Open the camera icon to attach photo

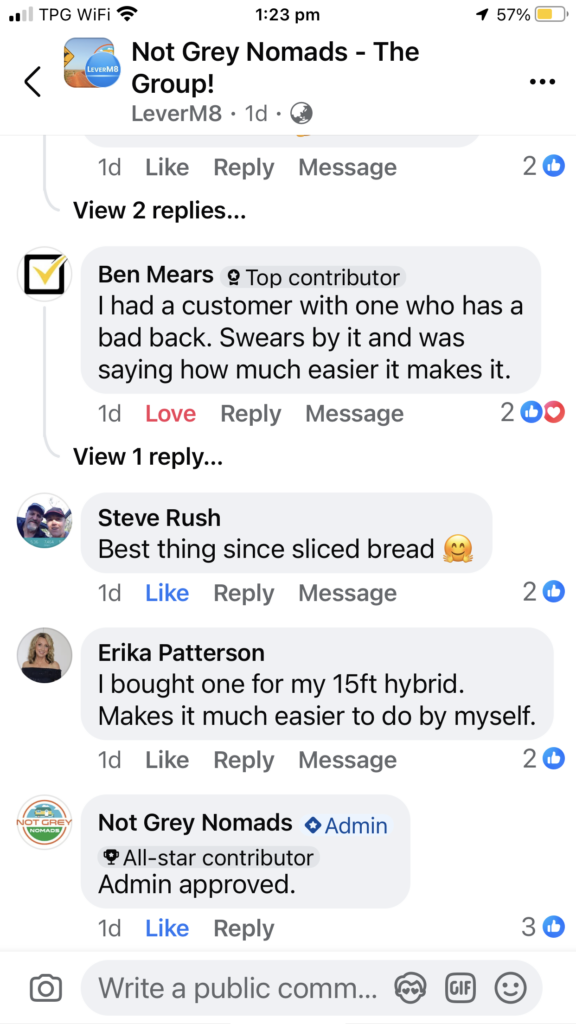pos(46,988)
